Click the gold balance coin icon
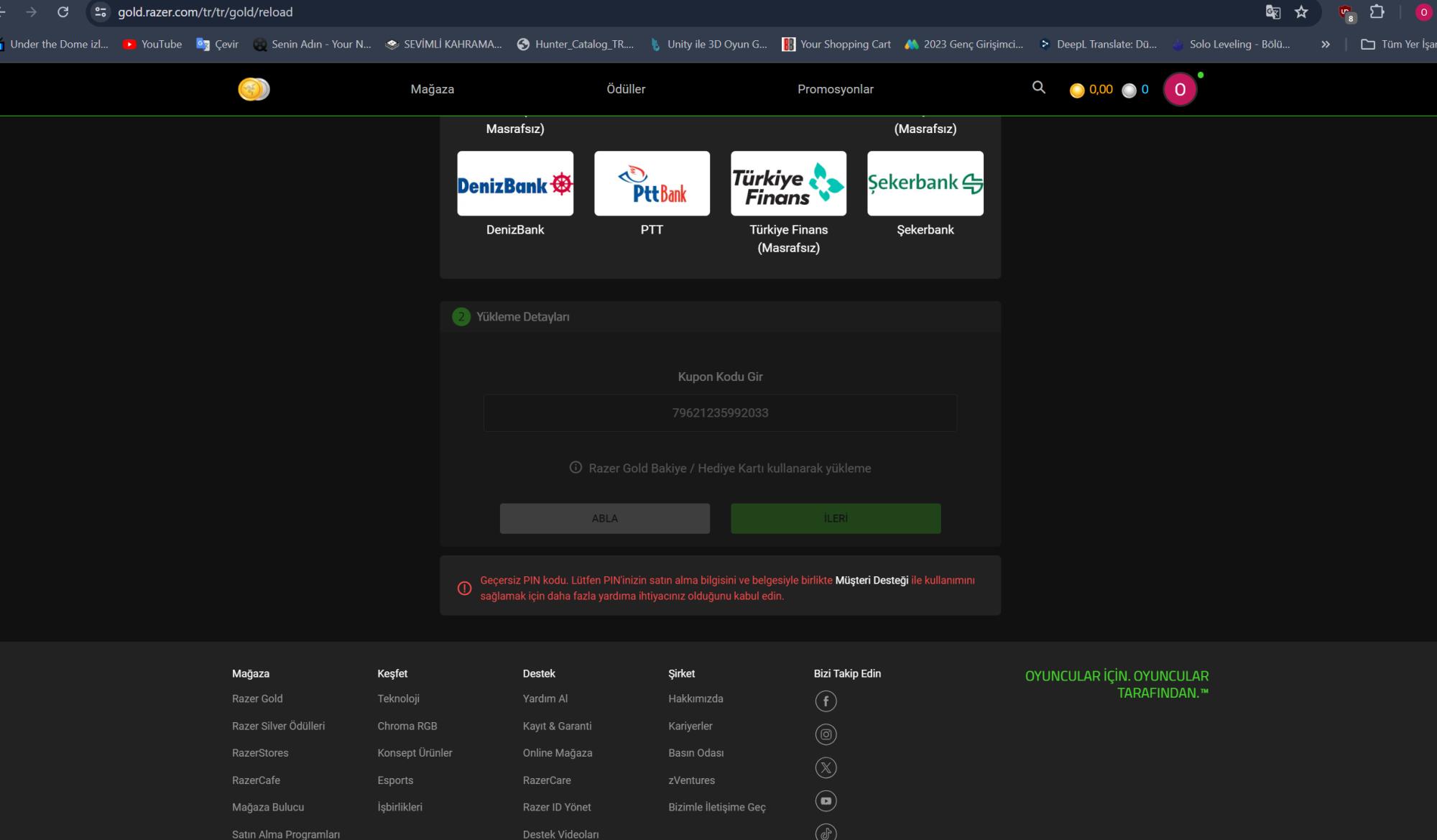The width and height of the screenshot is (1437, 840). click(1077, 90)
